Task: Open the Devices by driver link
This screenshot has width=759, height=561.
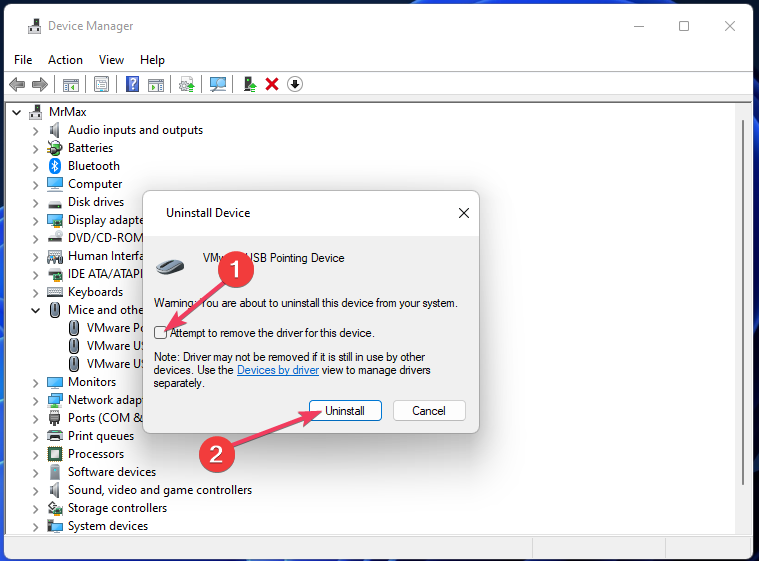Action: (278, 370)
